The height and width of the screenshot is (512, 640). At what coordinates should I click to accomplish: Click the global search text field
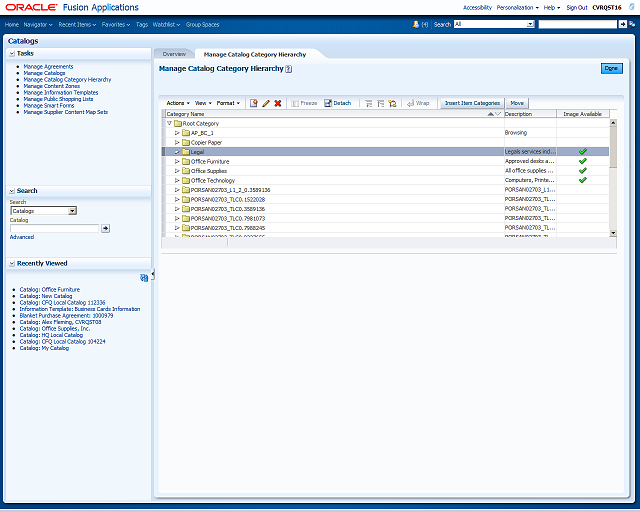click(x=578, y=24)
